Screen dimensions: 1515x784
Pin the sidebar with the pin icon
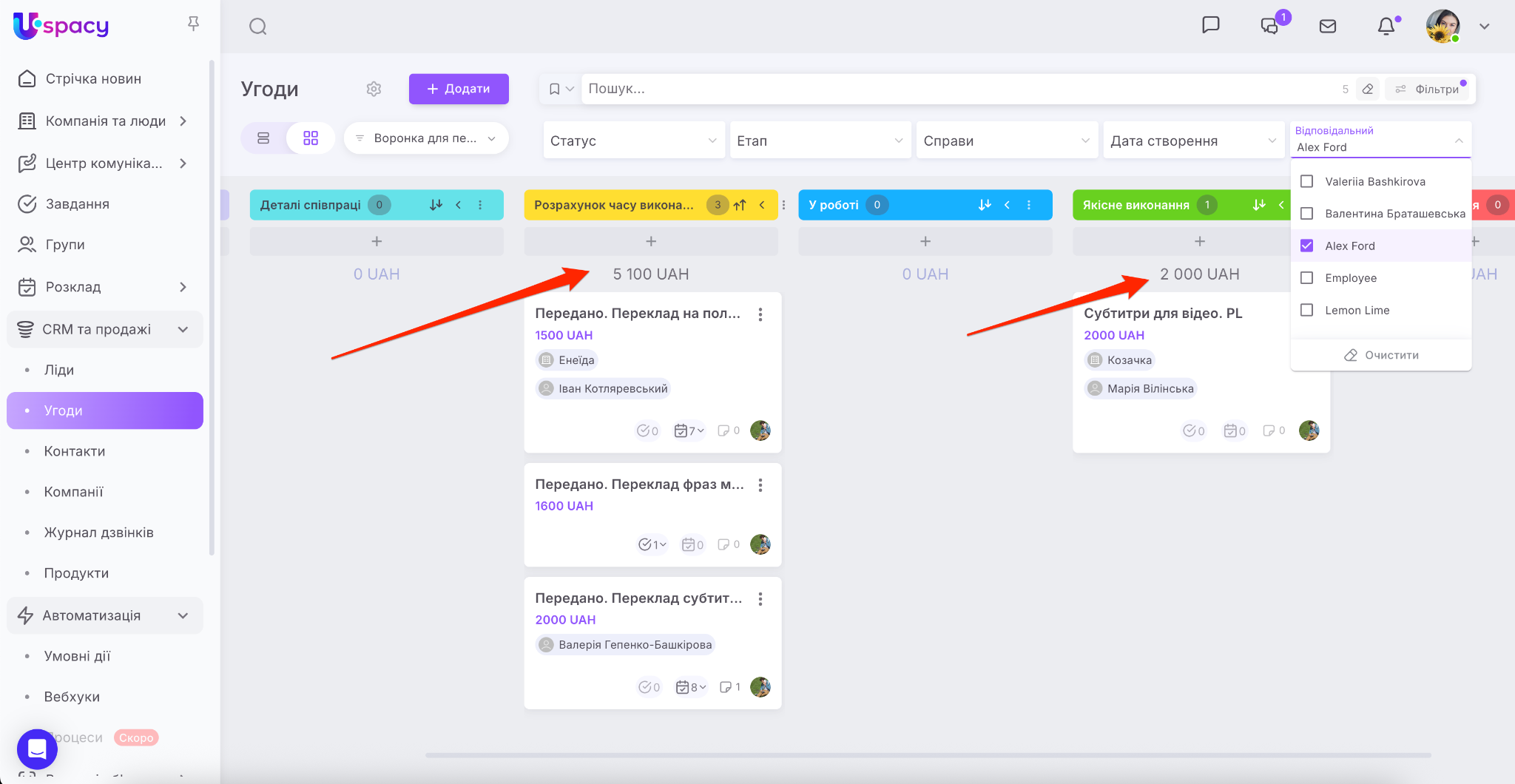tap(193, 24)
